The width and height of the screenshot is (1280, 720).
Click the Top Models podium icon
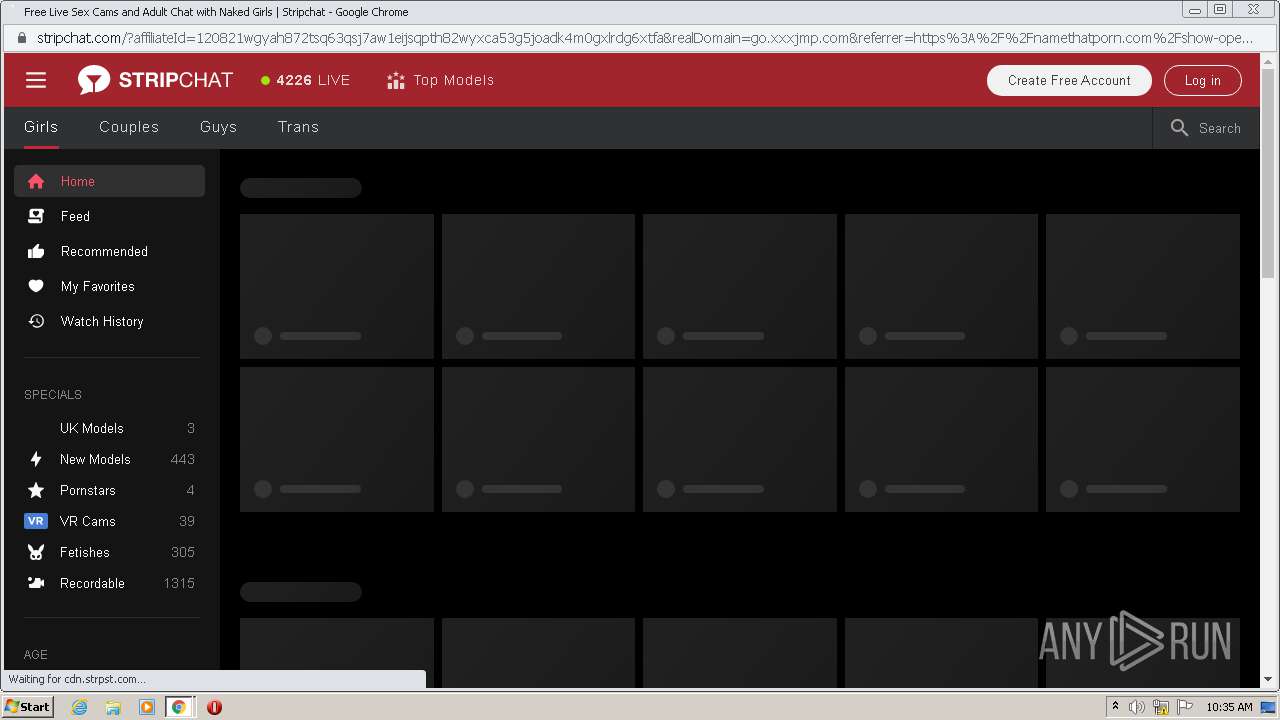pos(396,80)
